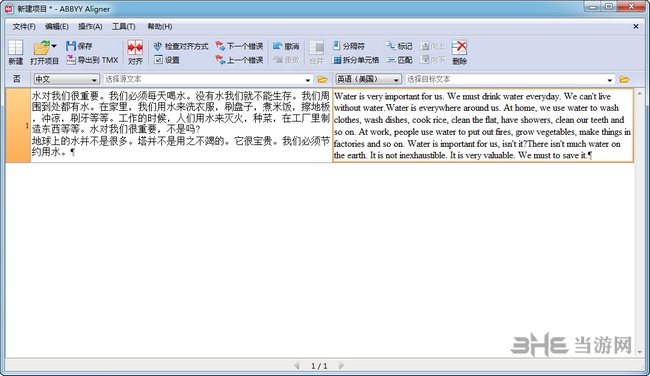650x376 pixels.
Task: Click the Chinese source text cell
Action: point(181,125)
